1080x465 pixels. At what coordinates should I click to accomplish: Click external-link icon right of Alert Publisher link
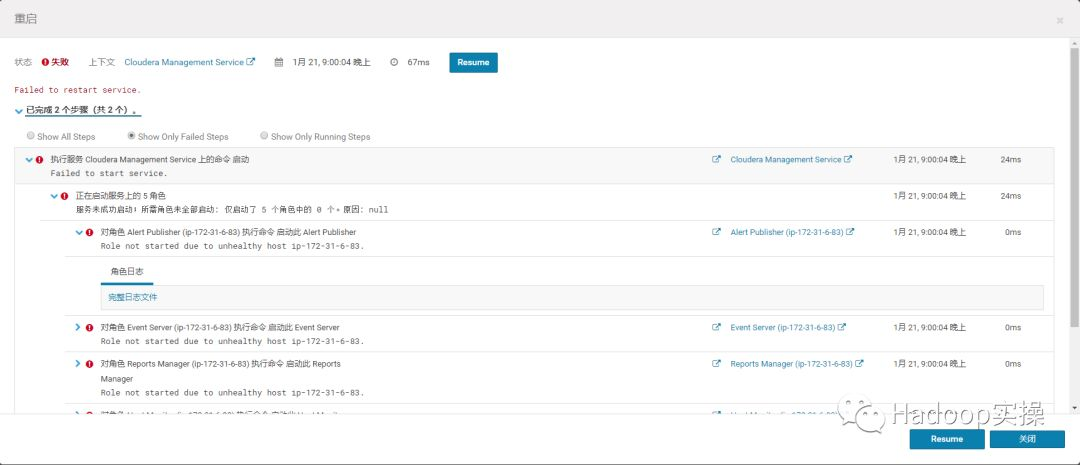[x=850, y=232]
